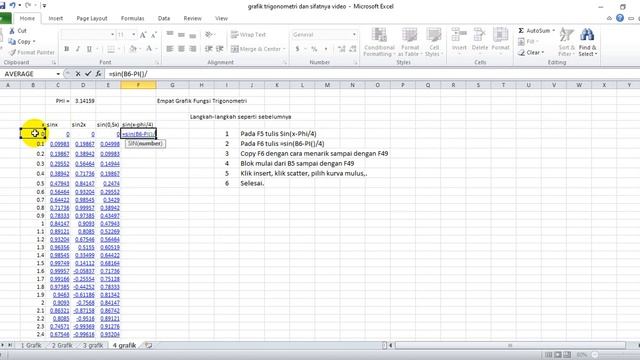This screenshot has height=360, width=640.
Task: Click in the formula bar input
Action: click(x=371, y=74)
